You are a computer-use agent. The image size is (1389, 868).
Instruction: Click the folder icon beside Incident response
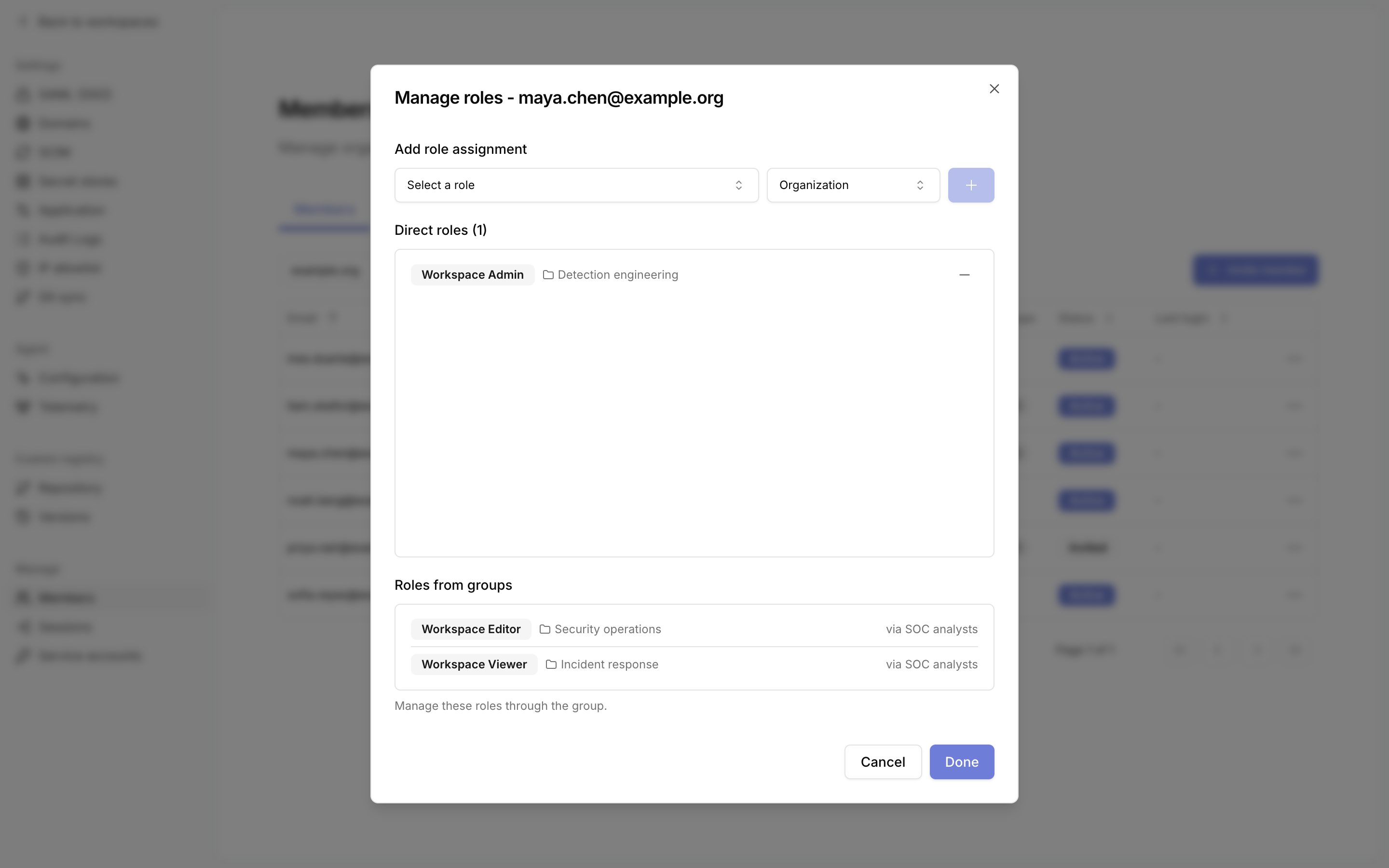pos(551,664)
